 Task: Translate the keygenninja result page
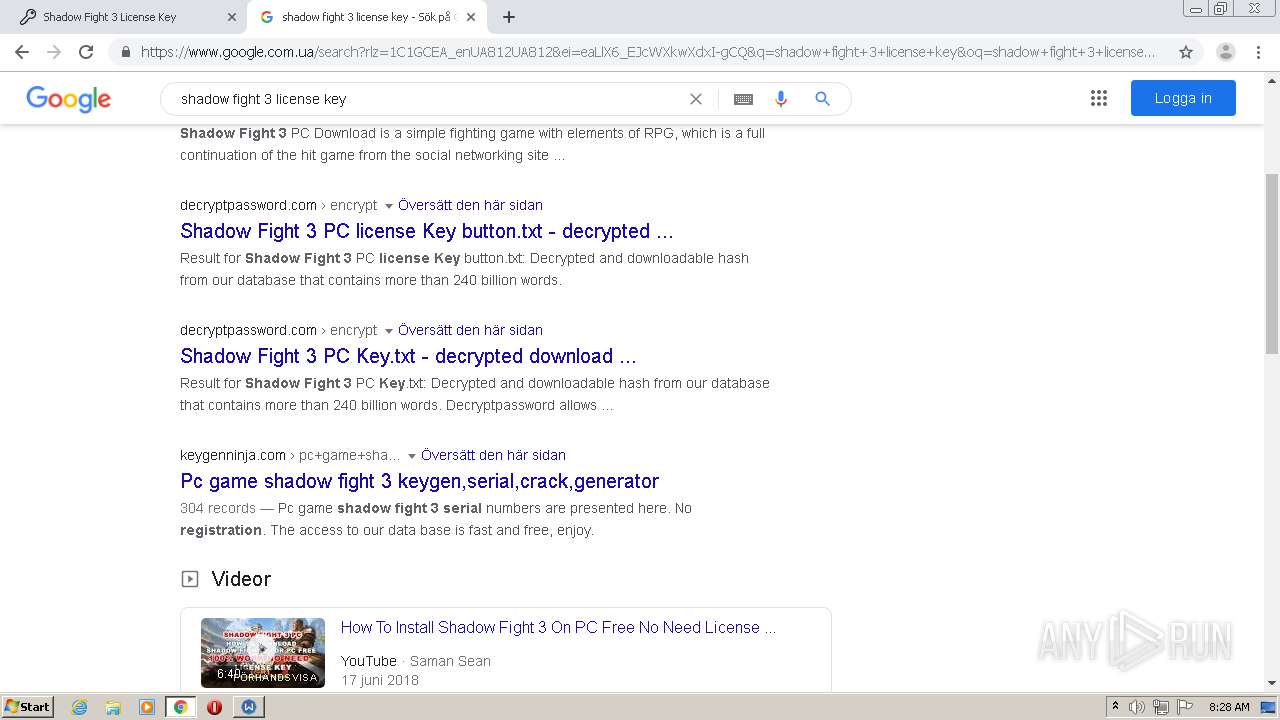point(493,455)
